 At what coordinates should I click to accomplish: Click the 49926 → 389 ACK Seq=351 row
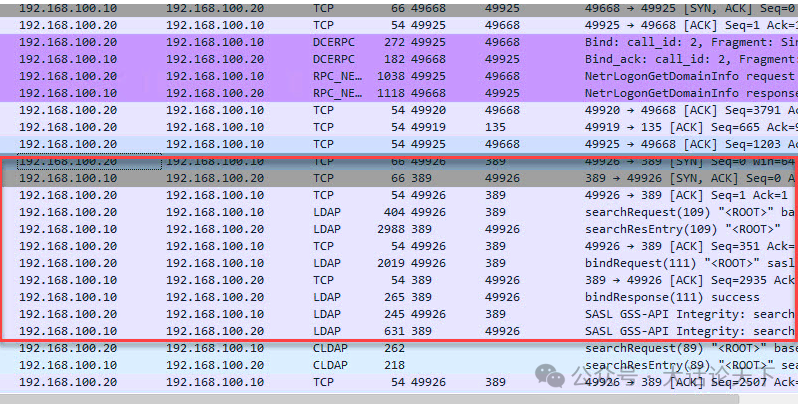(400, 246)
